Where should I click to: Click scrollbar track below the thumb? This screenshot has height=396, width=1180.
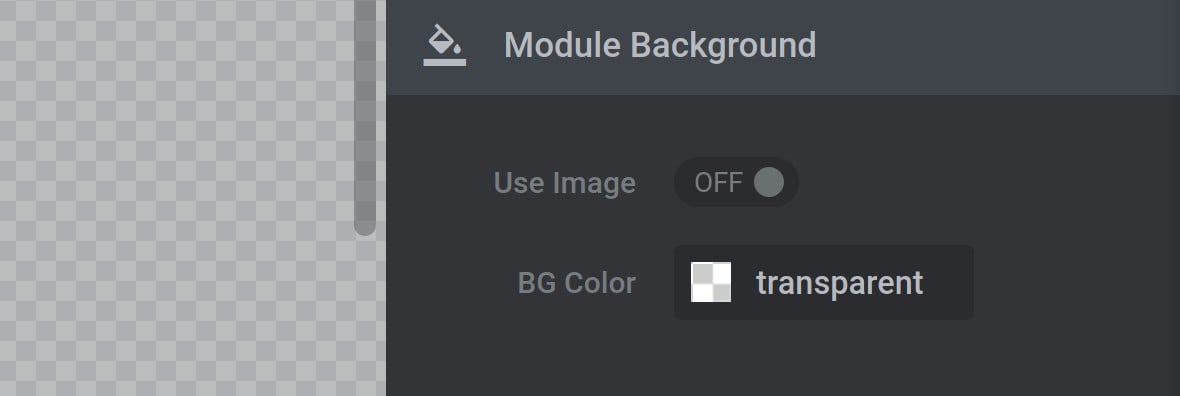pos(365,316)
